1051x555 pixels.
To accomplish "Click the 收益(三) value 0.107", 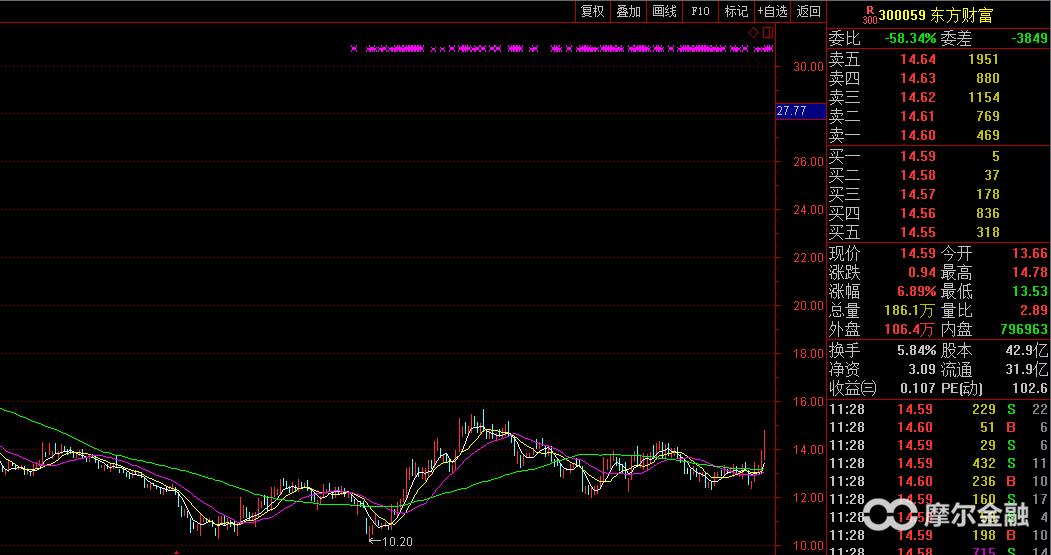I will (918, 388).
